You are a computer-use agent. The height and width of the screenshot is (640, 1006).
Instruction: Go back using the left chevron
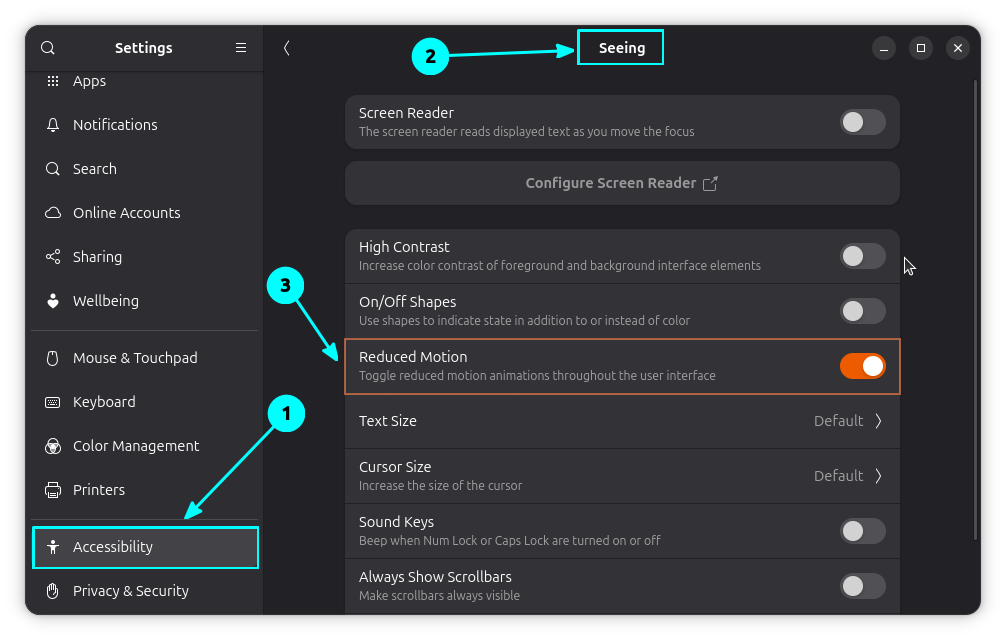pos(287,48)
